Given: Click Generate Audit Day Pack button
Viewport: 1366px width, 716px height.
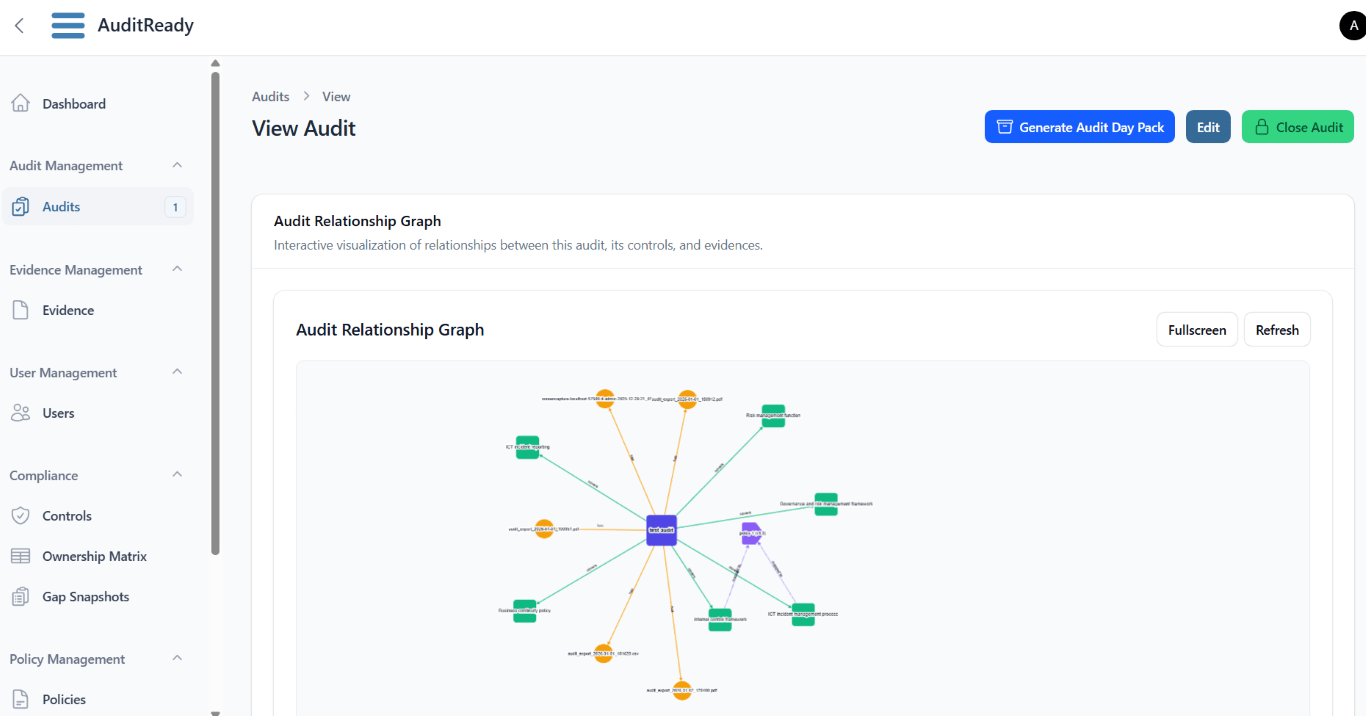Looking at the screenshot, I should [1079, 127].
